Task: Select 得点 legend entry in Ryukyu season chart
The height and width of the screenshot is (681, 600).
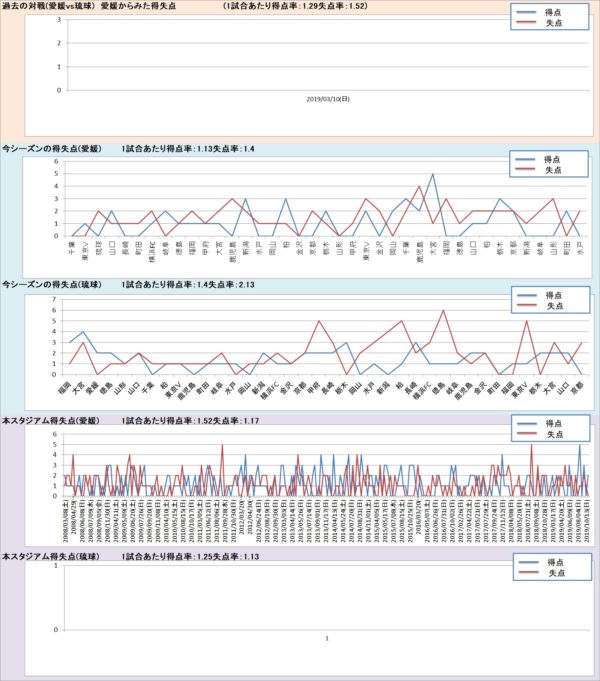Action: (554, 295)
